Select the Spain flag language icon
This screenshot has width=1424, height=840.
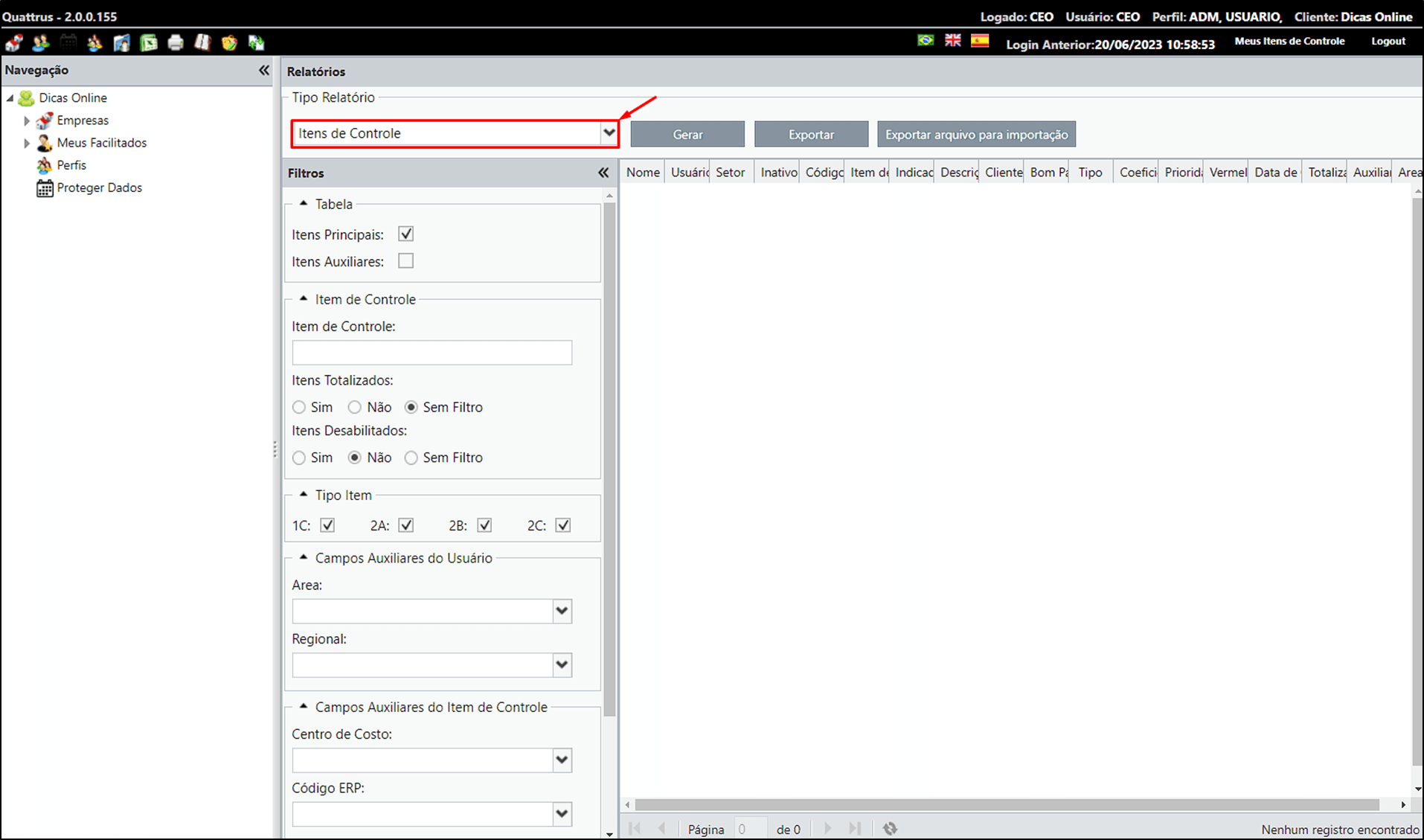[980, 40]
